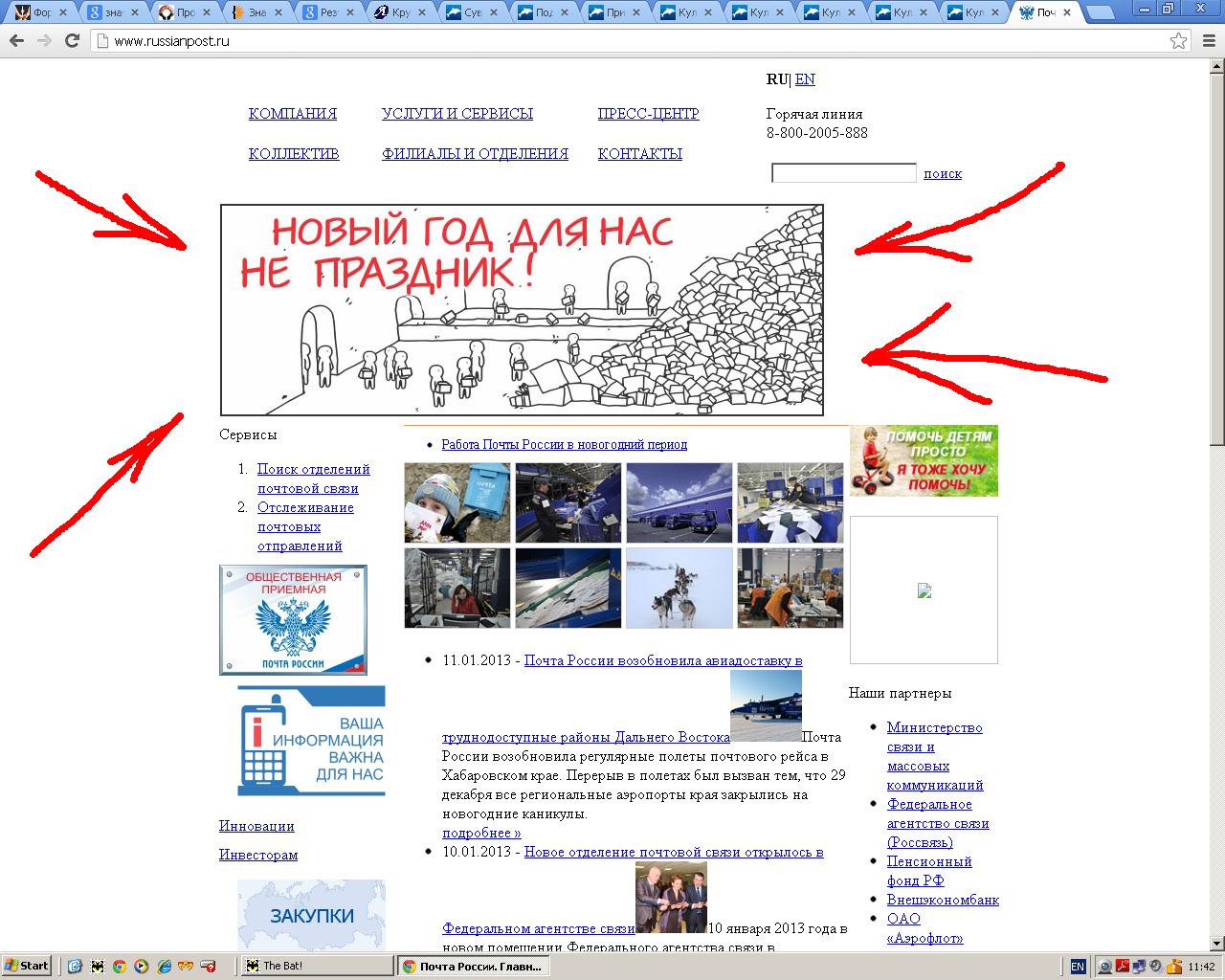Launch Internet Explorer from the quick launch bar
Screen dimensions: 1225x980
[164, 966]
